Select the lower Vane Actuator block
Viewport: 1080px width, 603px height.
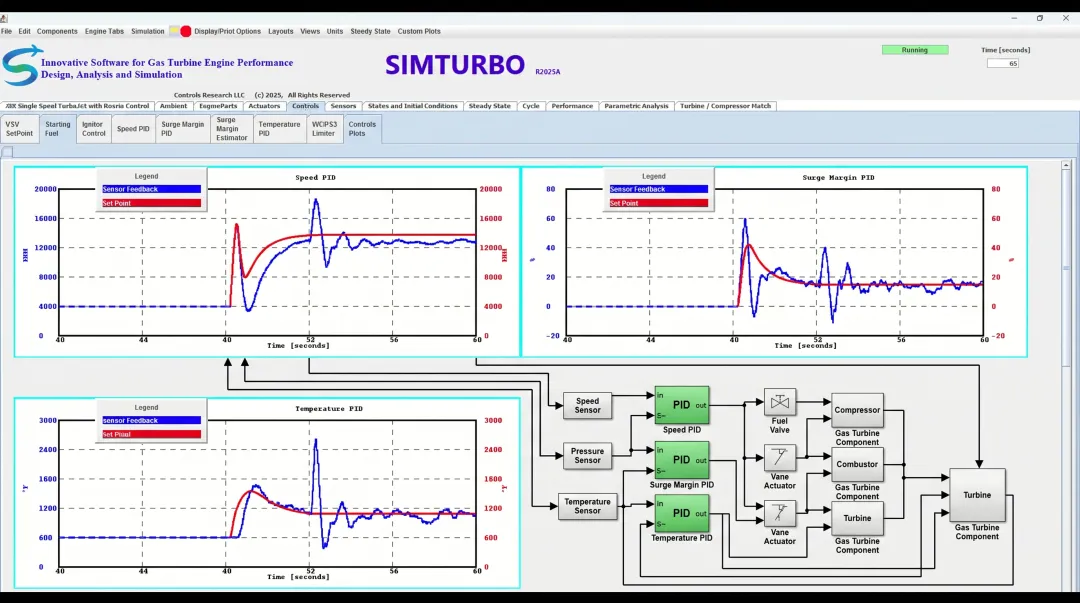tap(780, 513)
